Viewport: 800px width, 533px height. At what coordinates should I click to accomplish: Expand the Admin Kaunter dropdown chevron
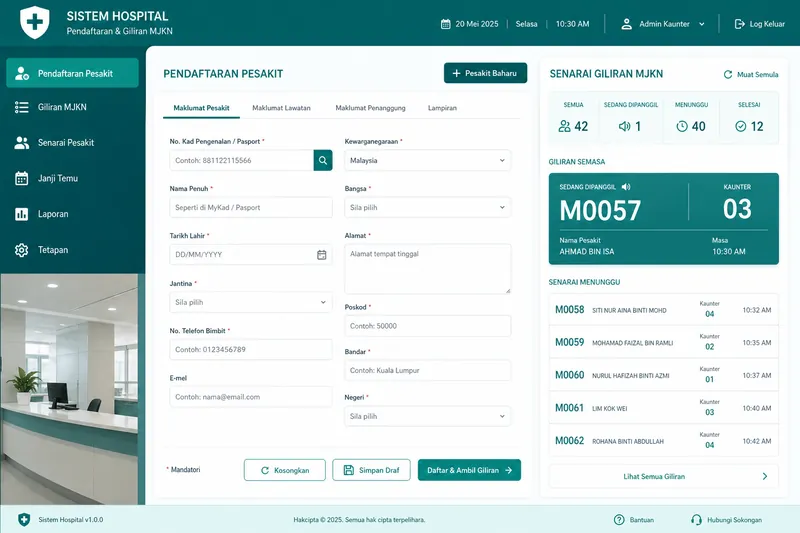click(702, 24)
